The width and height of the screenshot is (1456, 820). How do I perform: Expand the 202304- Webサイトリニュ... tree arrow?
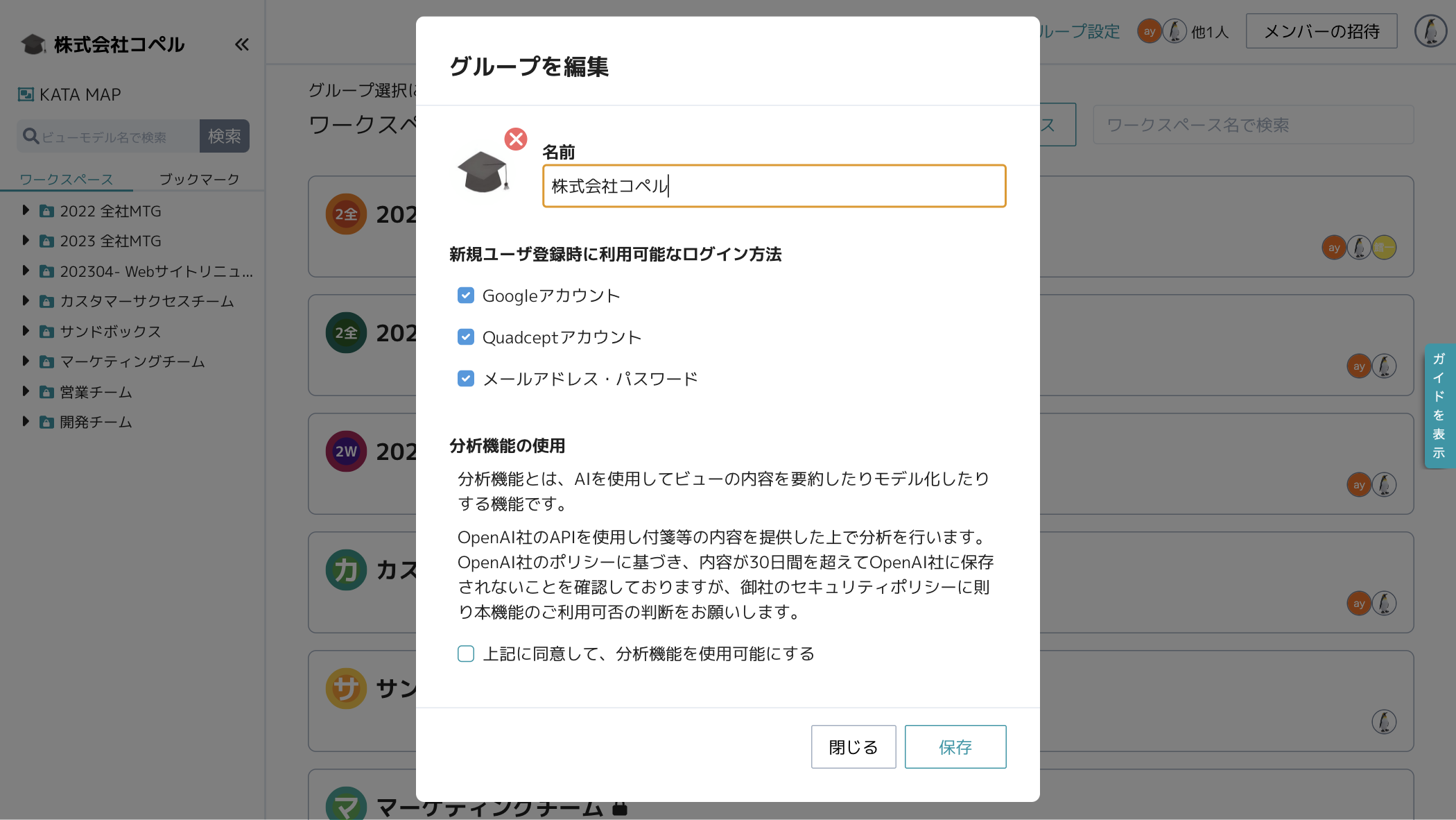click(26, 271)
